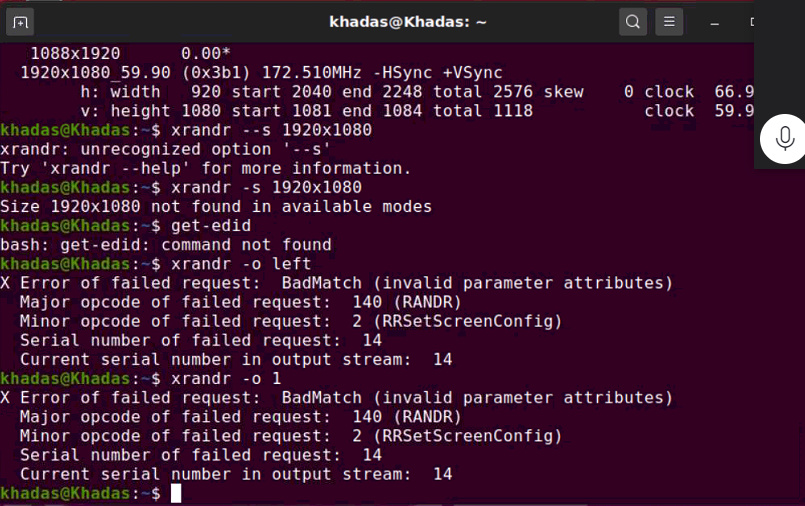Click the 'xrandr -o left' command text
This screenshot has width=805, height=506.
[241, 264]
